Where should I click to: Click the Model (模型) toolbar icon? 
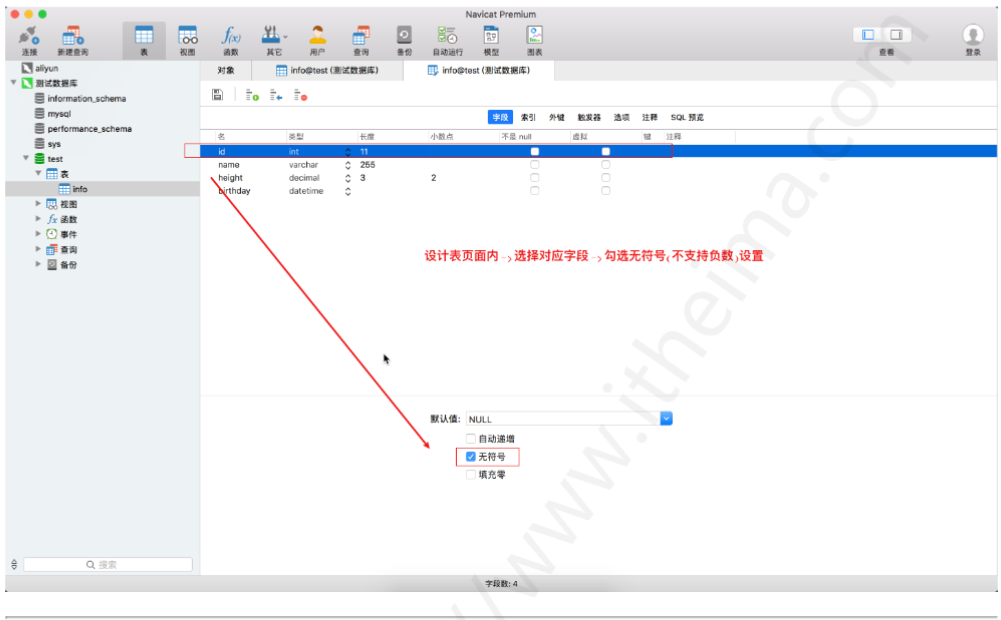[x=491, y=40]
